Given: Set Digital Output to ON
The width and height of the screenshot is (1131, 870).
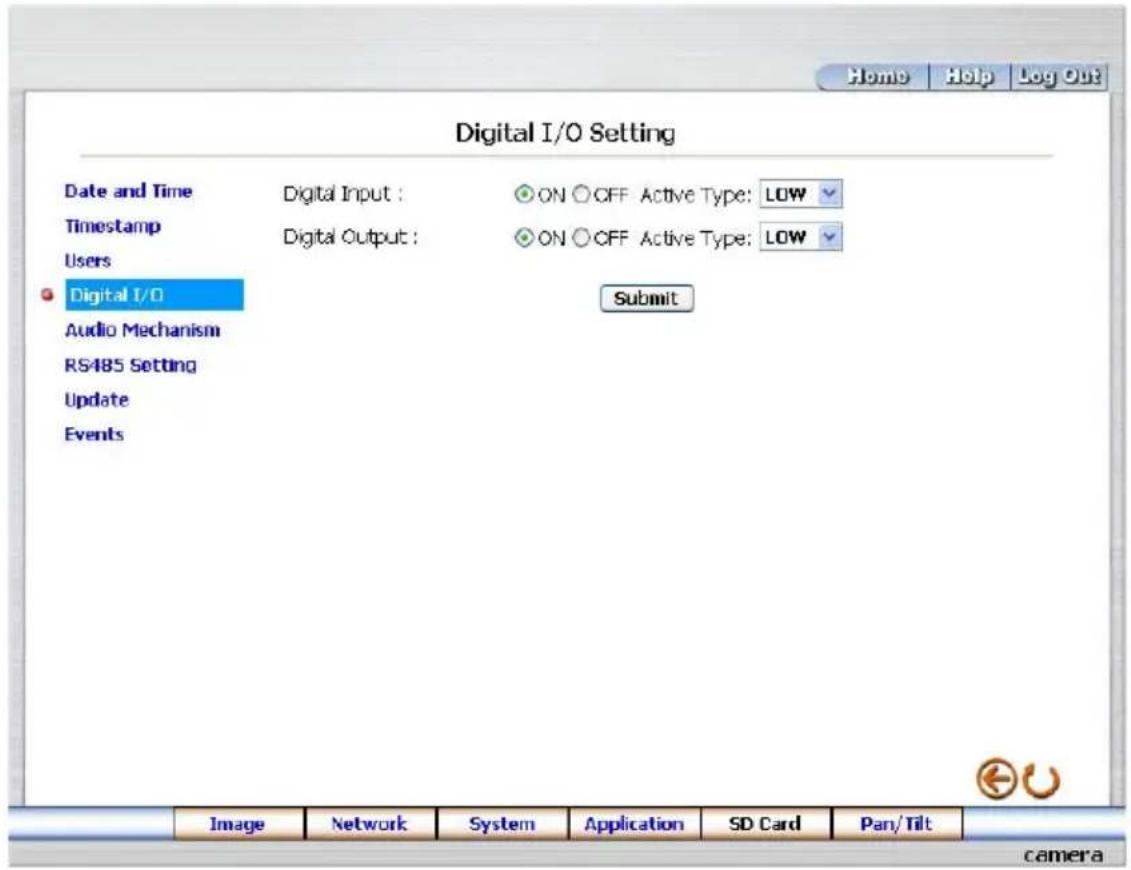Looking at the screenshot, I should tap(524, 237).
